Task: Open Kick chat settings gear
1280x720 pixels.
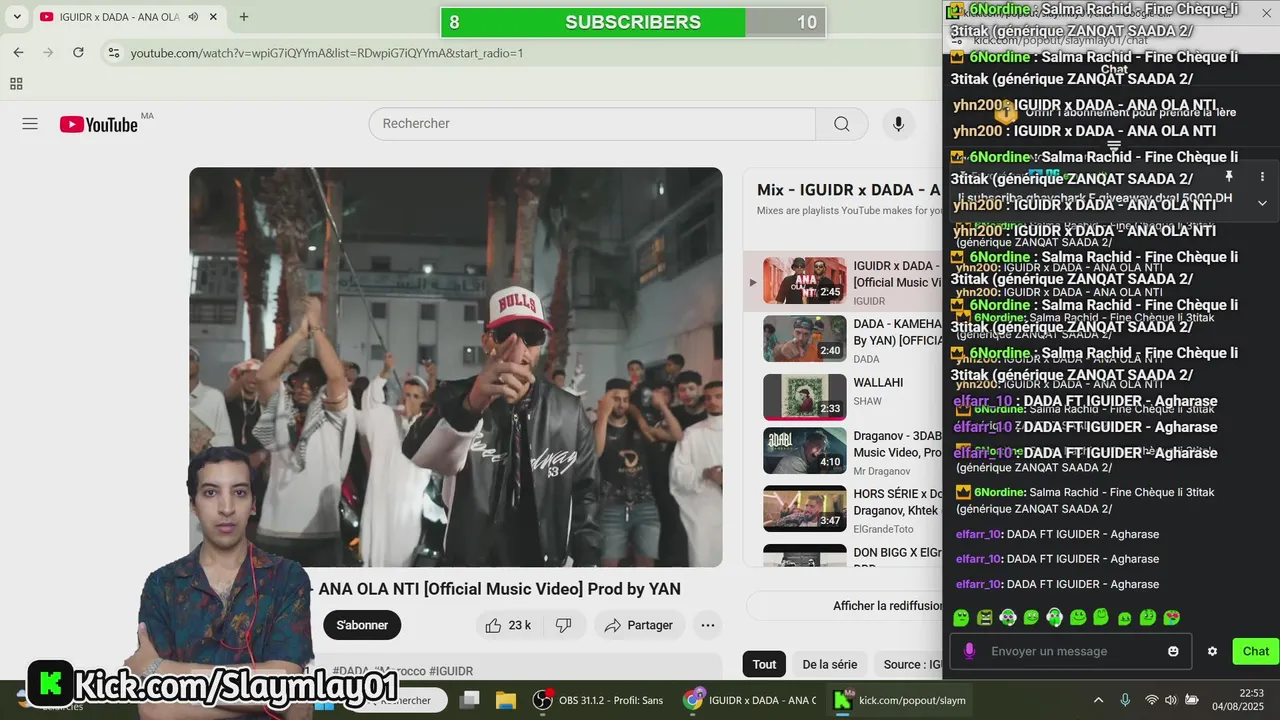Action: coord(1212,651)
